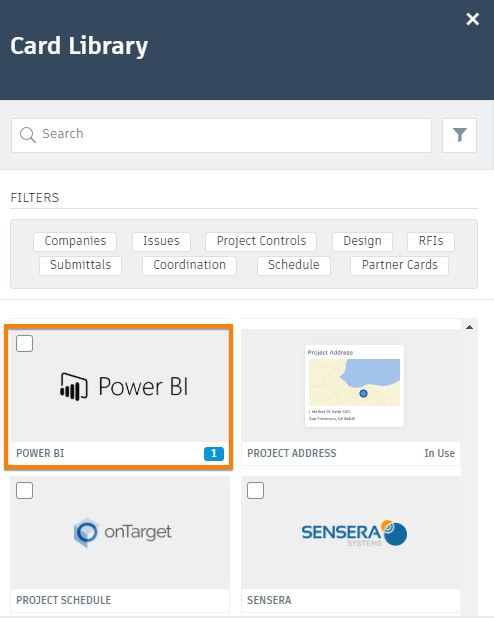
Task: Select the Schedule filter tag
Action: (x=294, y=265)
